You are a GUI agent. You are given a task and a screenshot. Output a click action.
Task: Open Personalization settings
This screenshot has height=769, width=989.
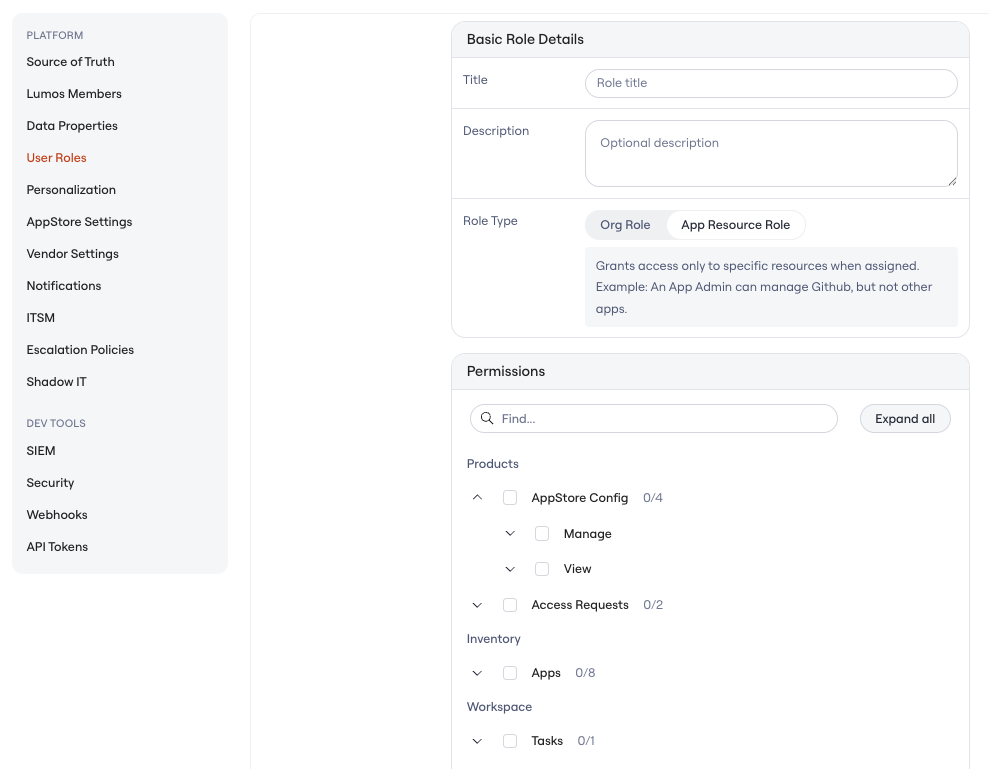71,190
